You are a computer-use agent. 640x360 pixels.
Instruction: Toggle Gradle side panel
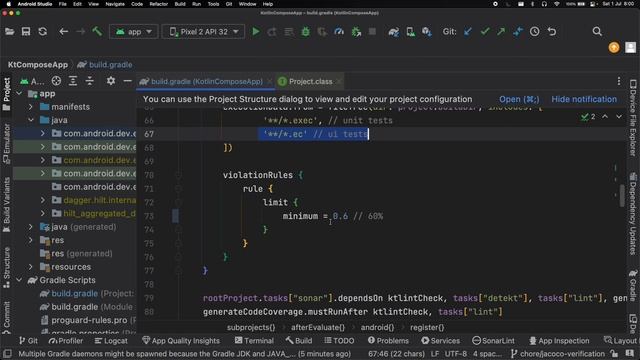click(633, 285)
